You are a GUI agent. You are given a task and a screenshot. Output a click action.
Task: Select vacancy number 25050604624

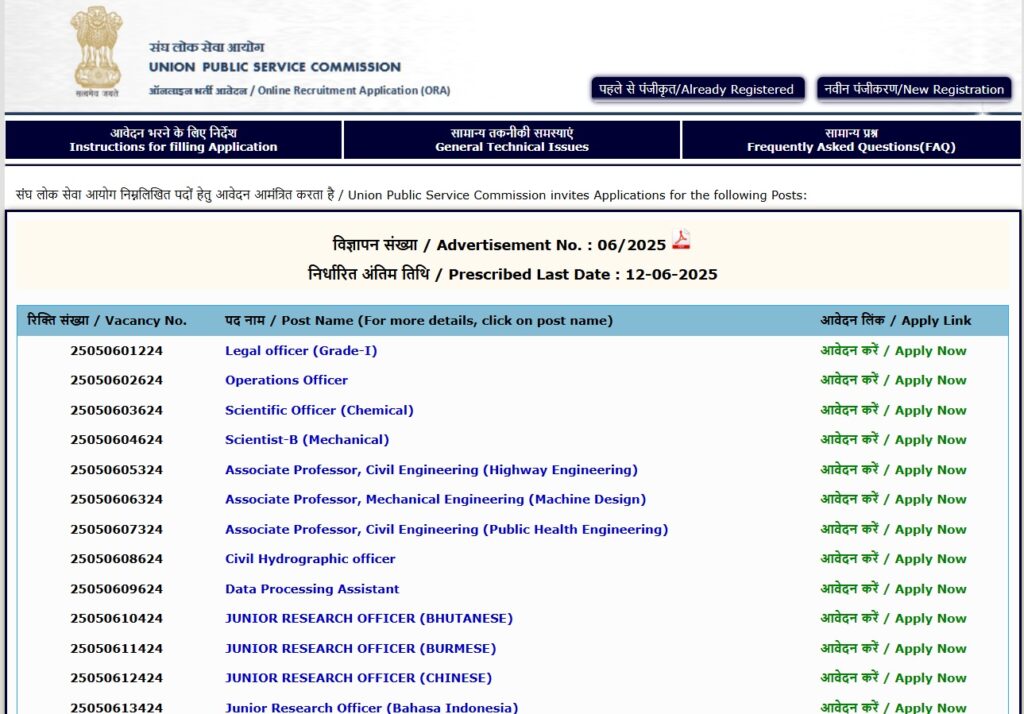pyautogui.click(x=116, y=440)
